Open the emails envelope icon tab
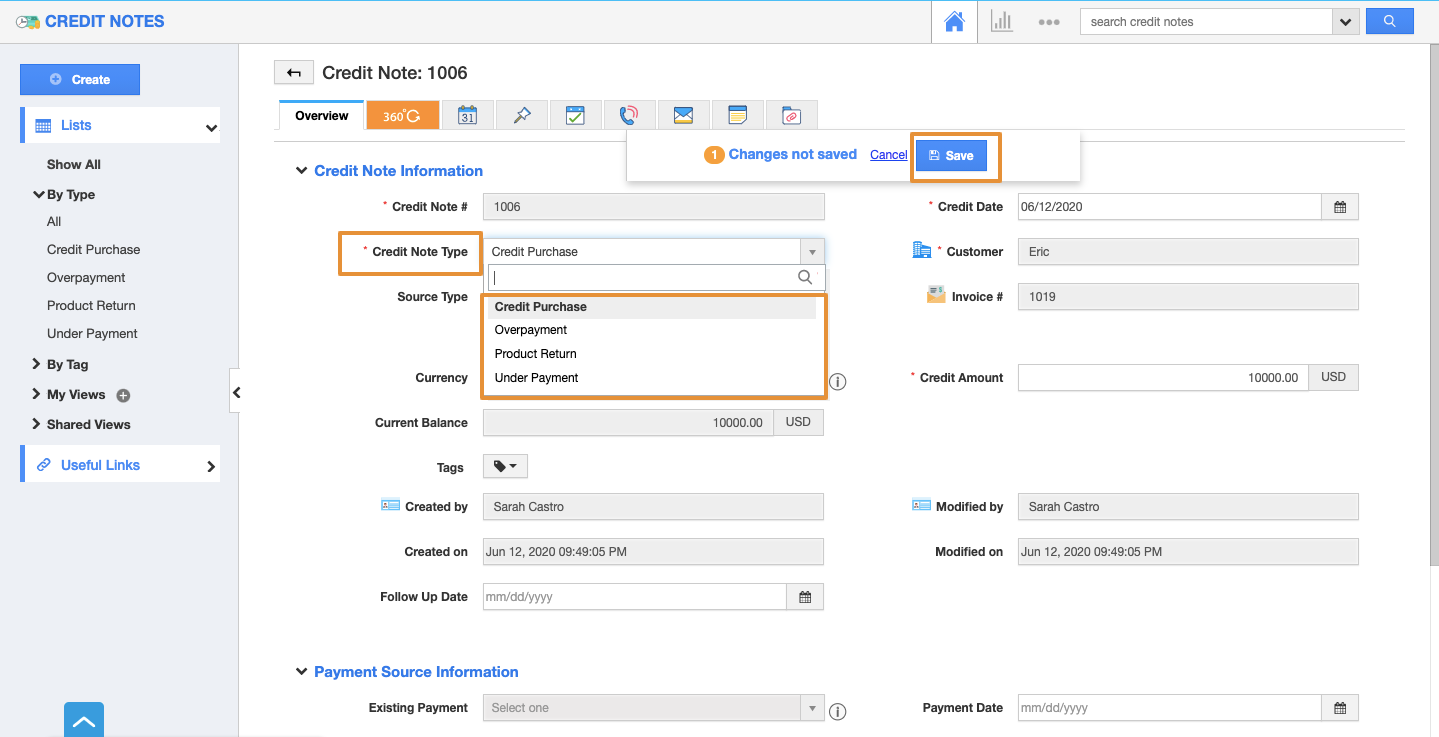This screenshot has height=737, width=1439. tap(683, 116)
